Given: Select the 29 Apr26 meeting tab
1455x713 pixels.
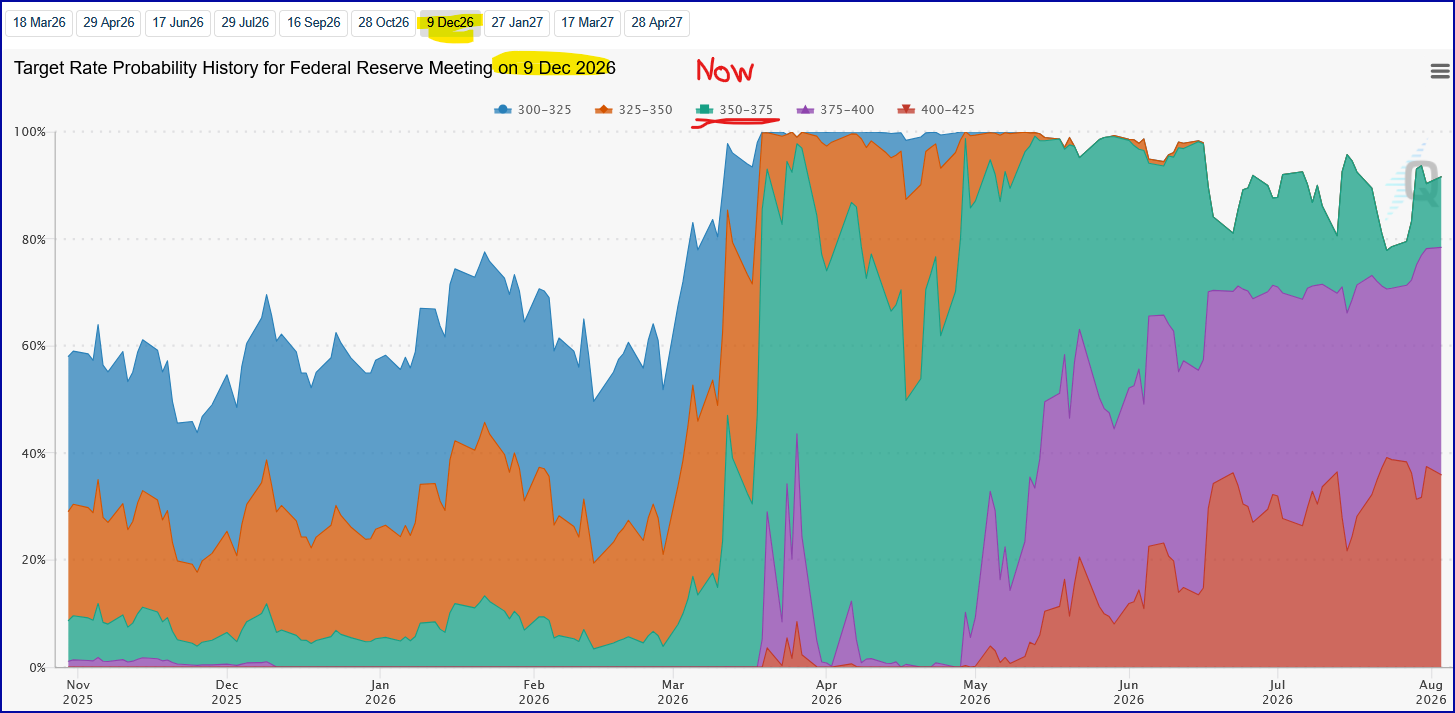Looking at the screenshot, I should click(108, 23).
